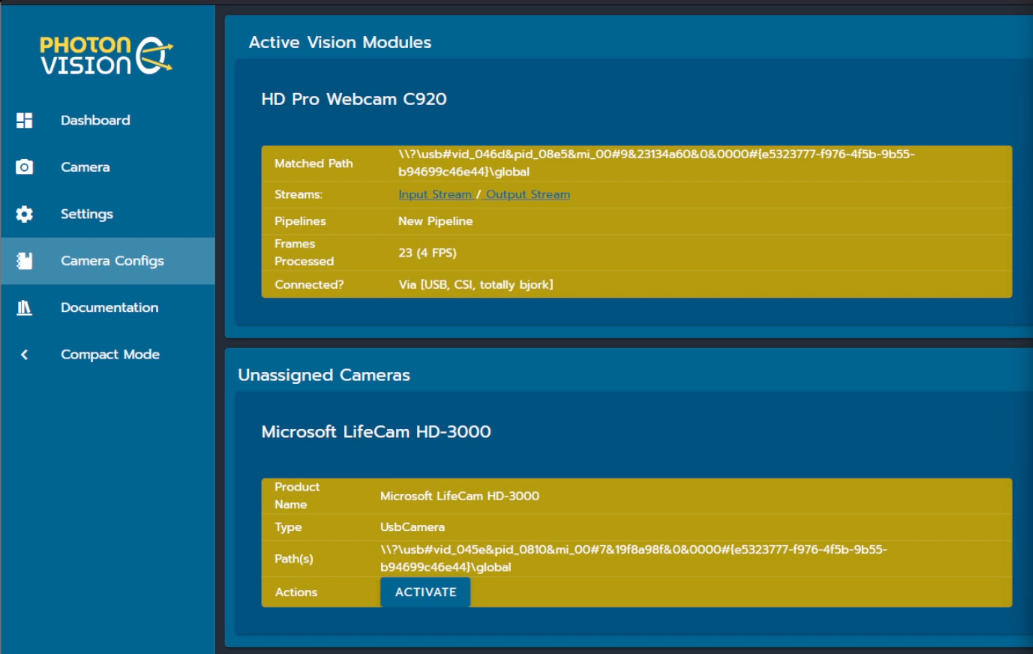
Task: Click the Dashboard grid icon
Action: click(x=25, y=120)
